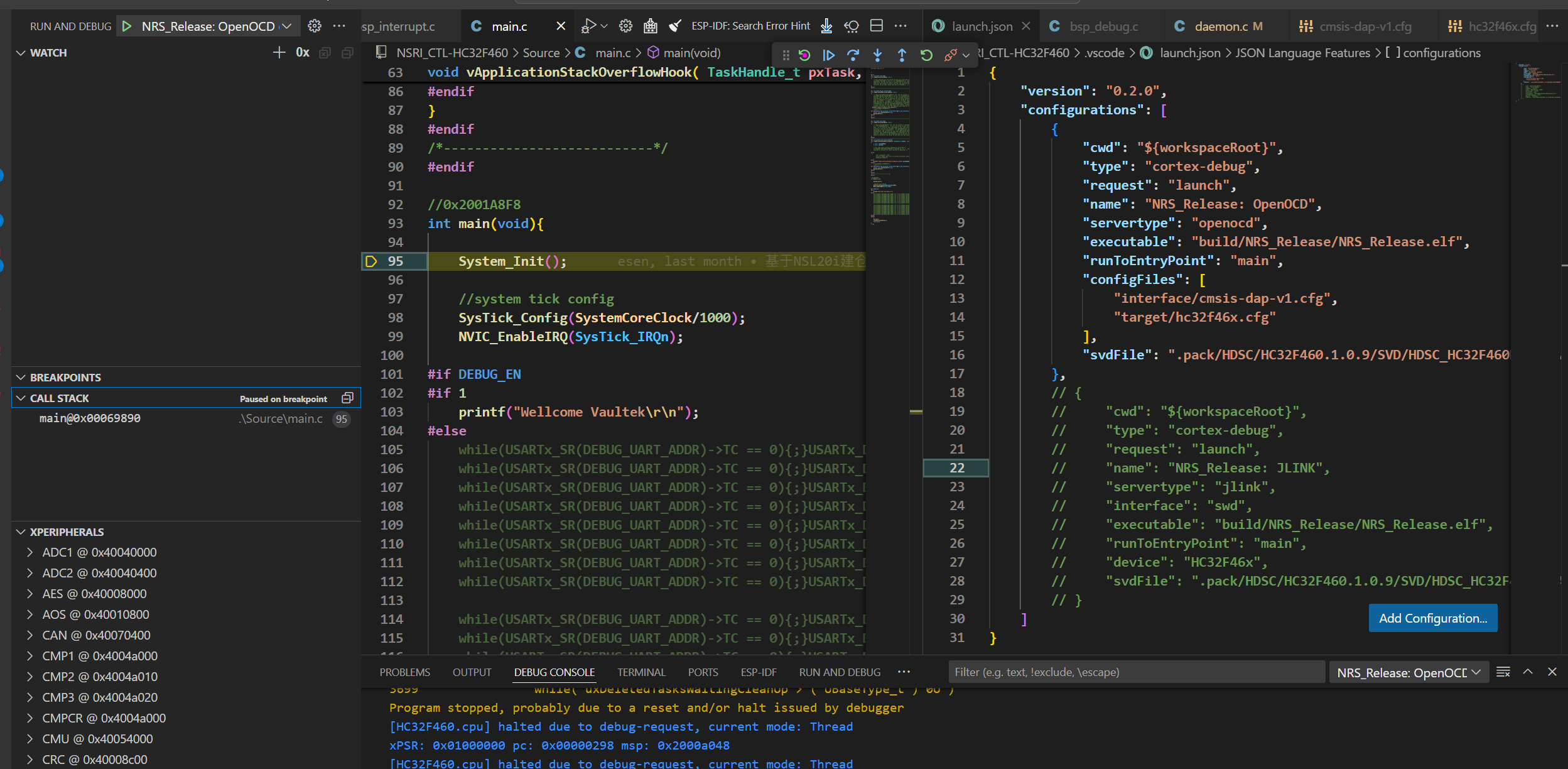Step into in debug toolbar
This screenshot has width=1568, height=769.
pos(877,55)
